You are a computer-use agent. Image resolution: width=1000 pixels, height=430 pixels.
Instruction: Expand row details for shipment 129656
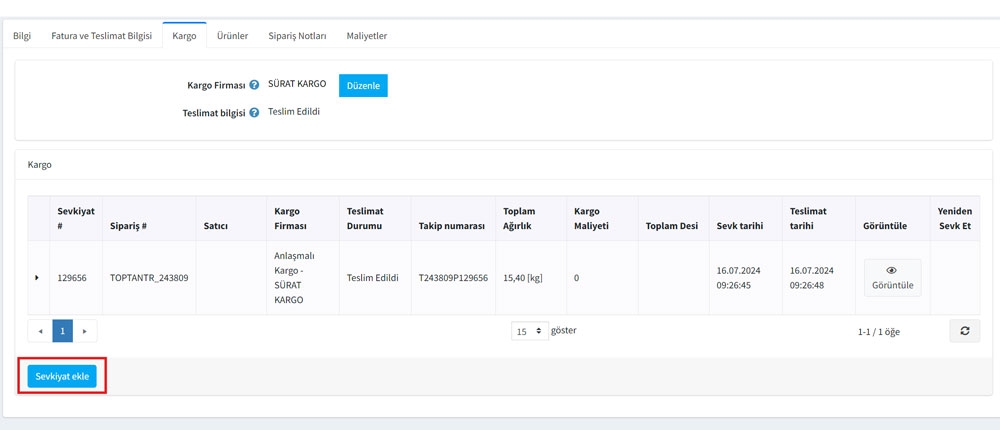[x=38, y=277]
